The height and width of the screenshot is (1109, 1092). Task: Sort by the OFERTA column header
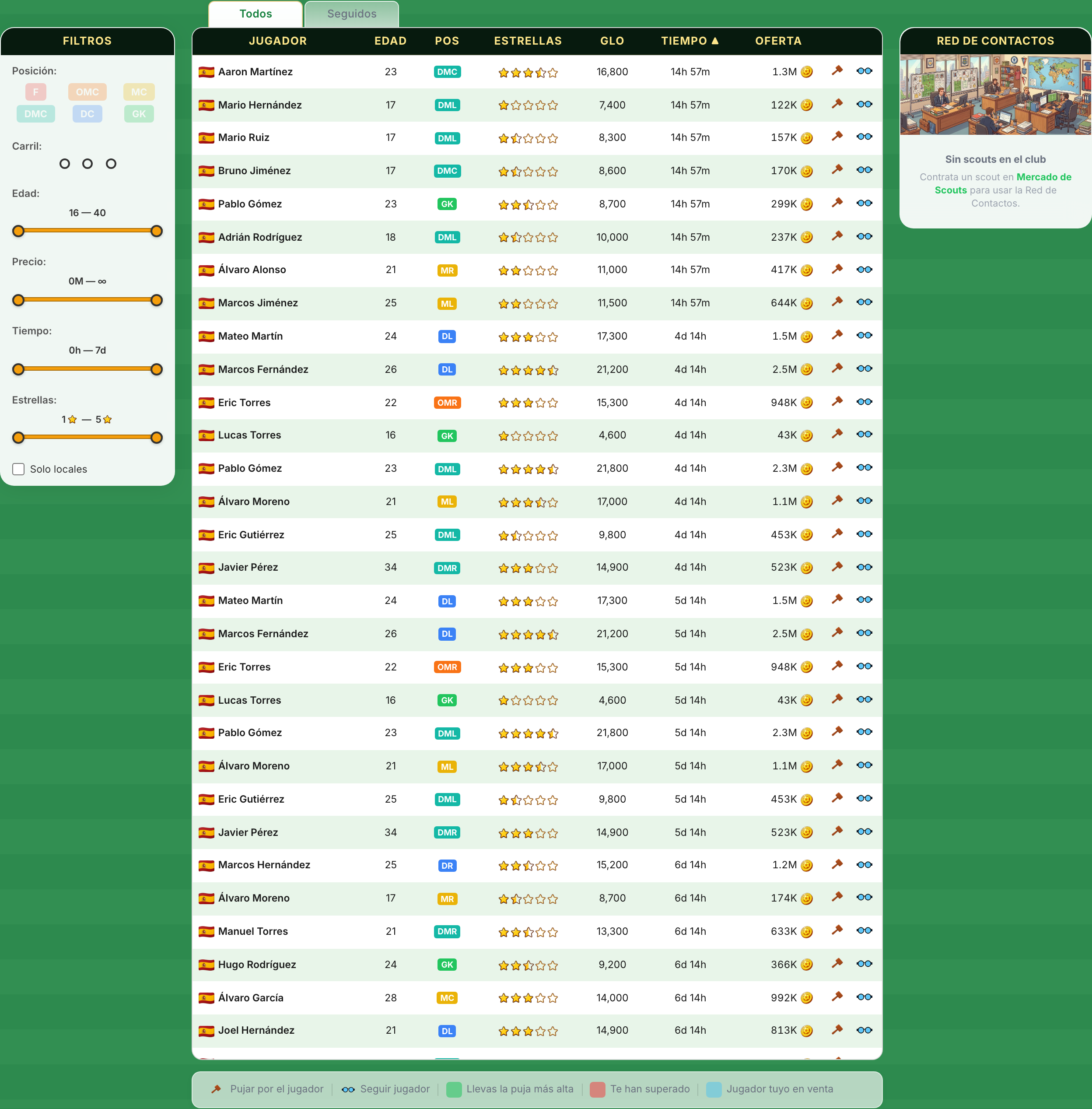point(778,41)
